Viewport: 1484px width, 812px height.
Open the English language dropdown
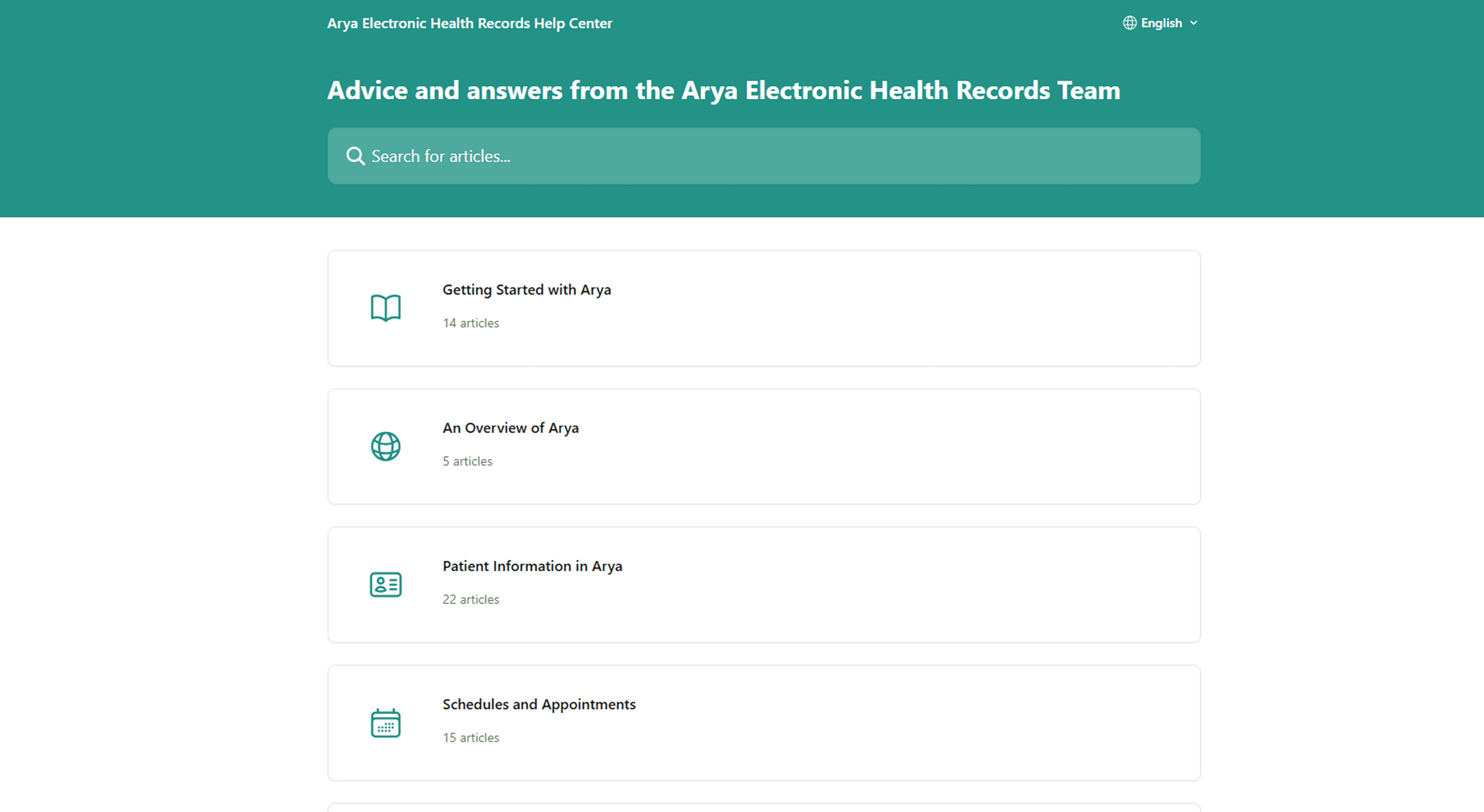pos(1160,23)
